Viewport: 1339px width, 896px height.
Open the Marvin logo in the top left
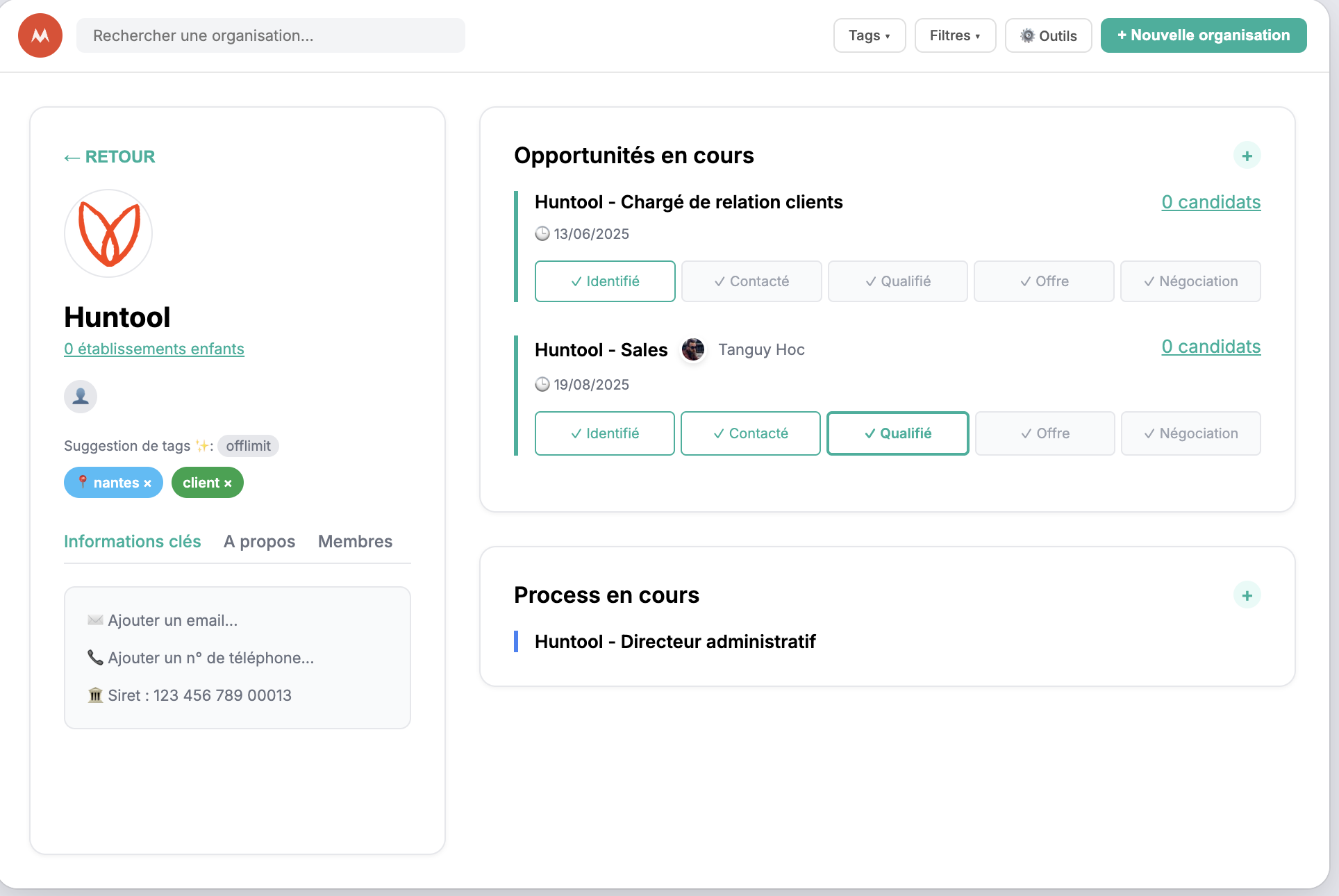tap(40, 35)
